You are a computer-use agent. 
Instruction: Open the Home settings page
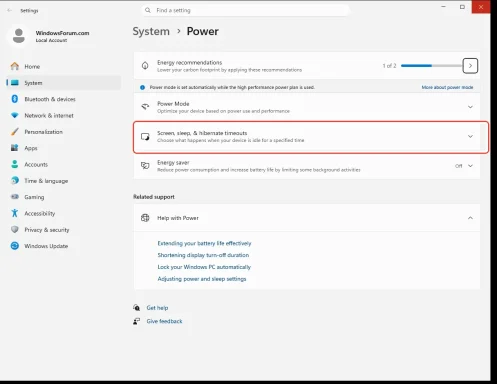[x=63, y=66]
